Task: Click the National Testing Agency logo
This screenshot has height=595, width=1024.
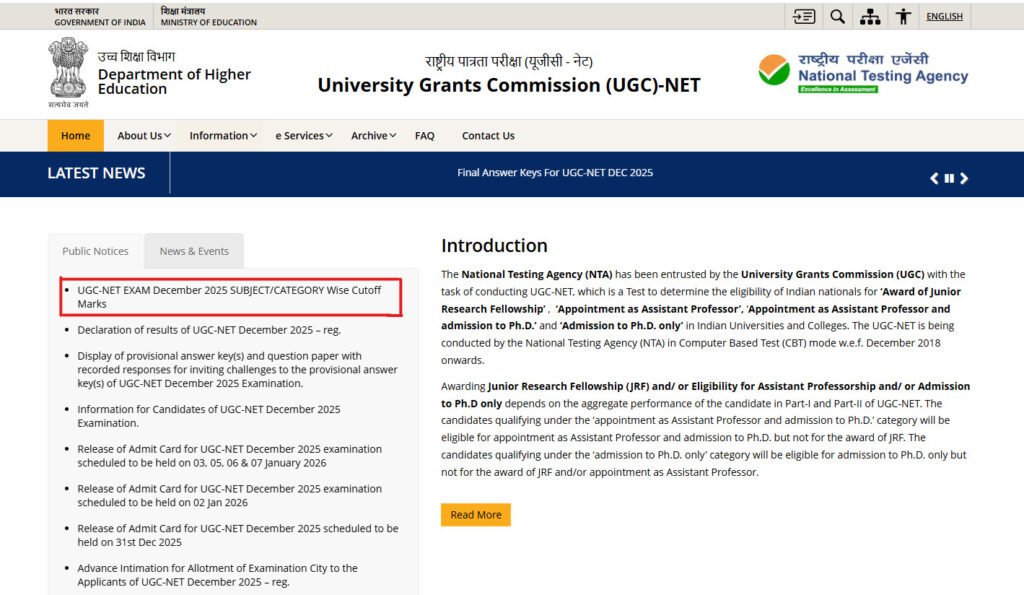Action: coord(863,73)
